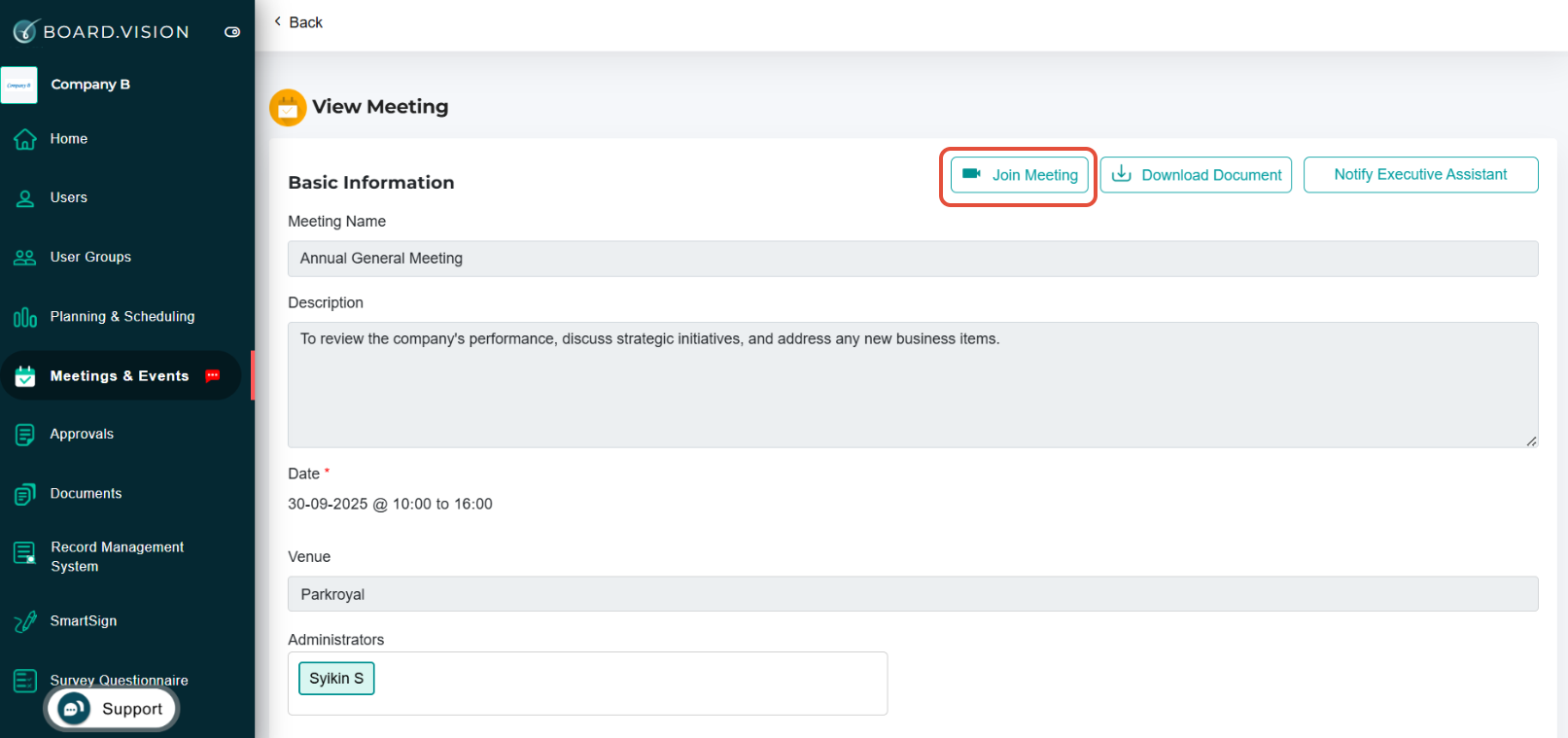Screen dimensions: 1568x738
Task: Click the SmartSign pen icon
Action: pos(25,621)
